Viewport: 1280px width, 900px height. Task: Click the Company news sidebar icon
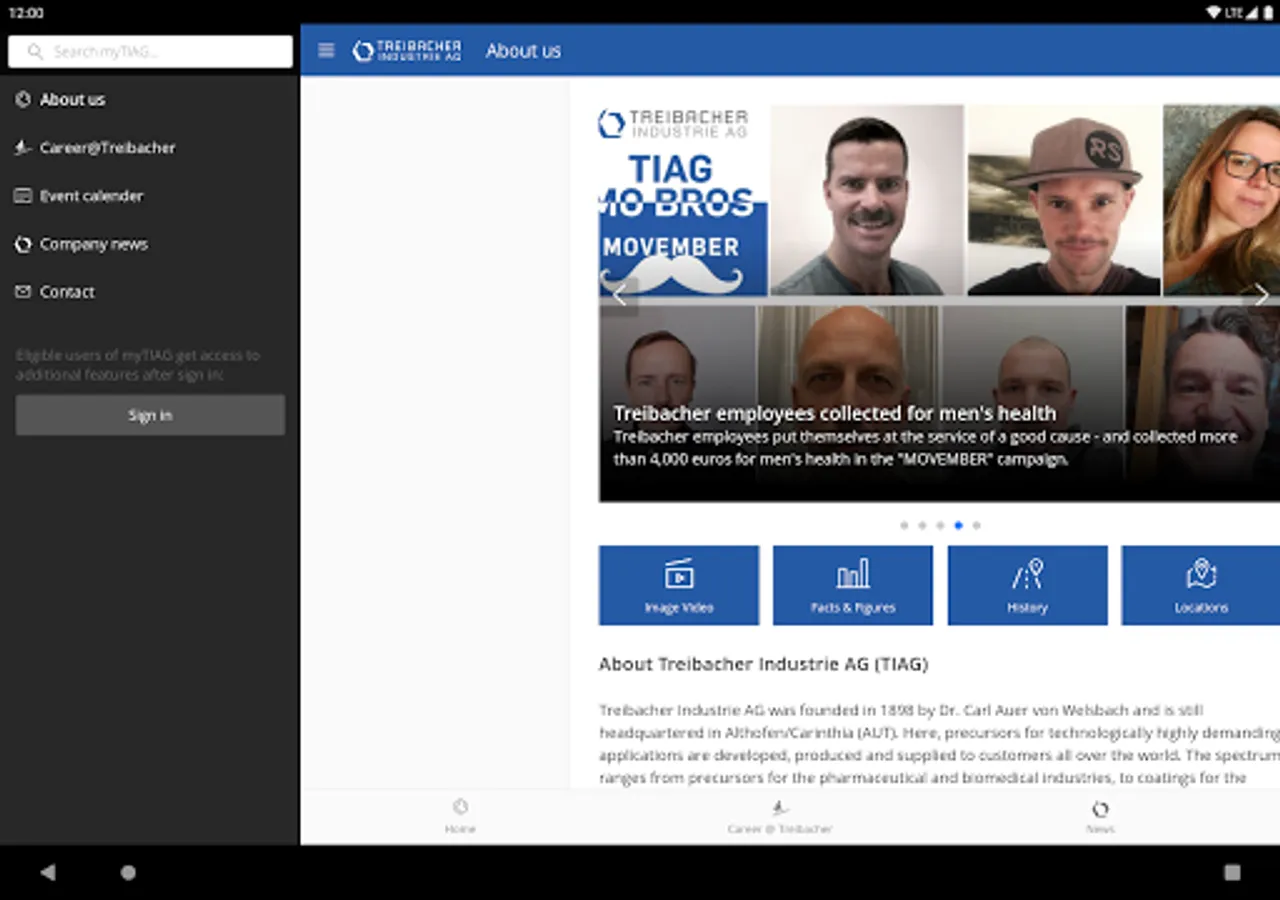23,243
